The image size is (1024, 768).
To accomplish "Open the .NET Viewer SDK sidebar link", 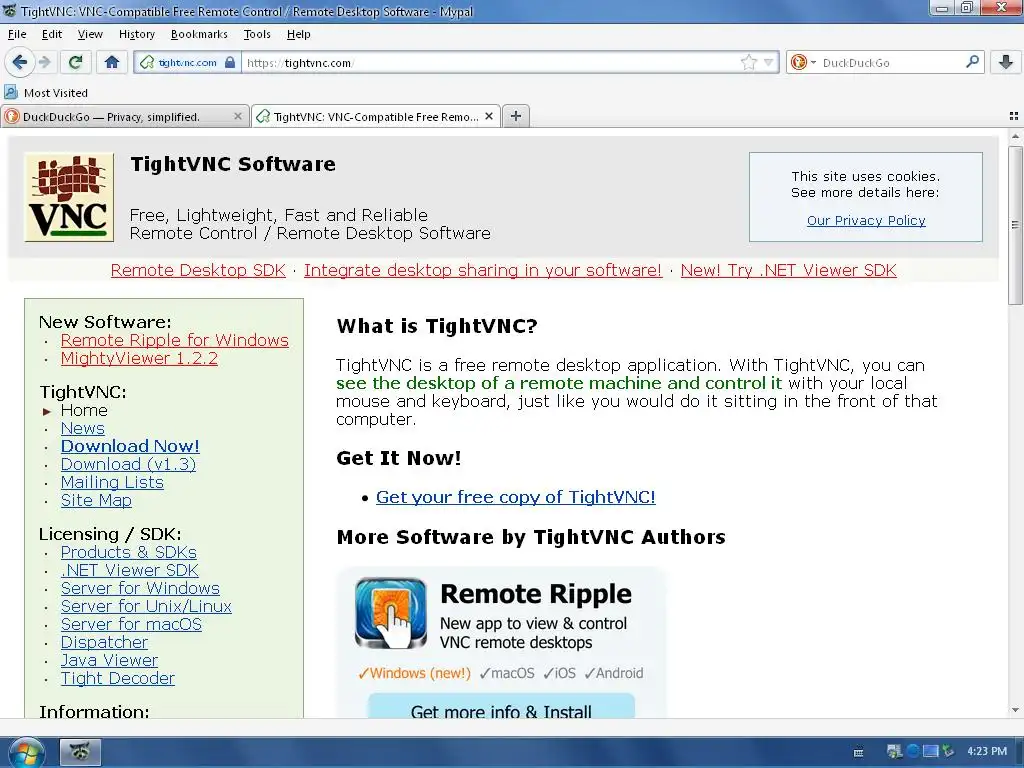I will (129, 571).
